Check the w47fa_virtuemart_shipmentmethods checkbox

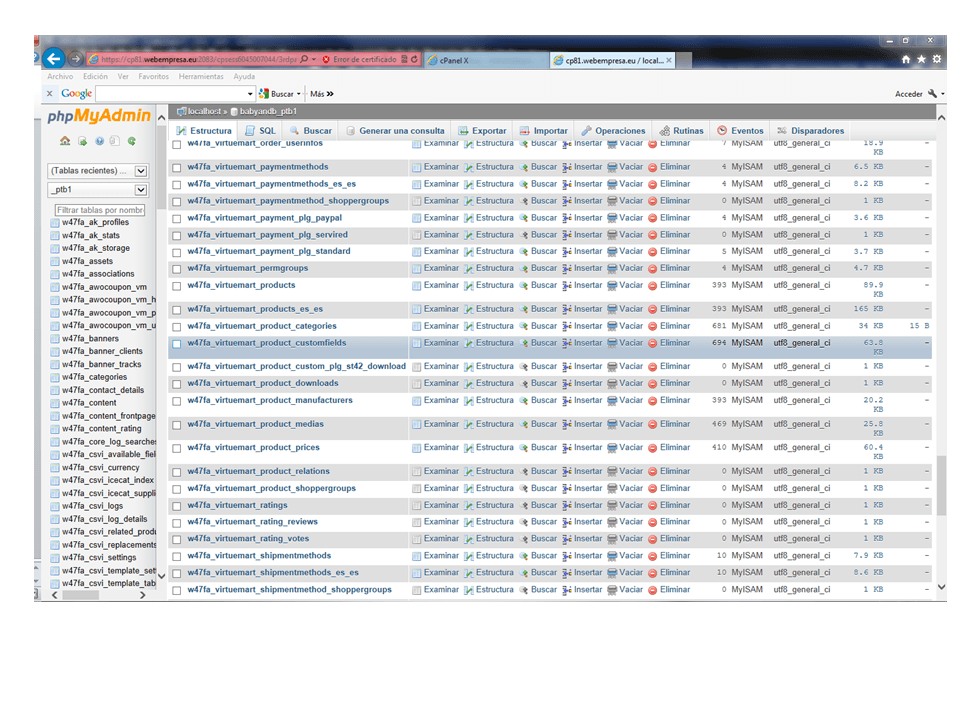tap(177, 557)
